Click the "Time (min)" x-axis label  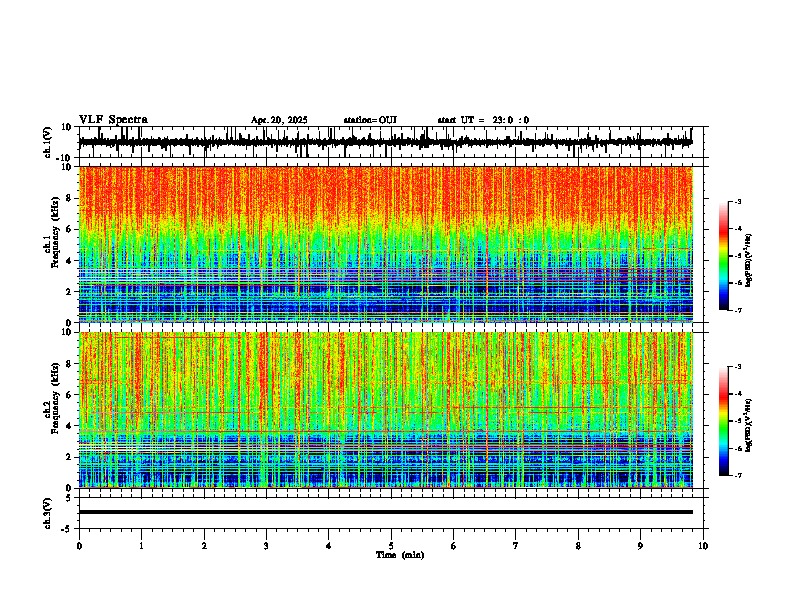[400, 555]
